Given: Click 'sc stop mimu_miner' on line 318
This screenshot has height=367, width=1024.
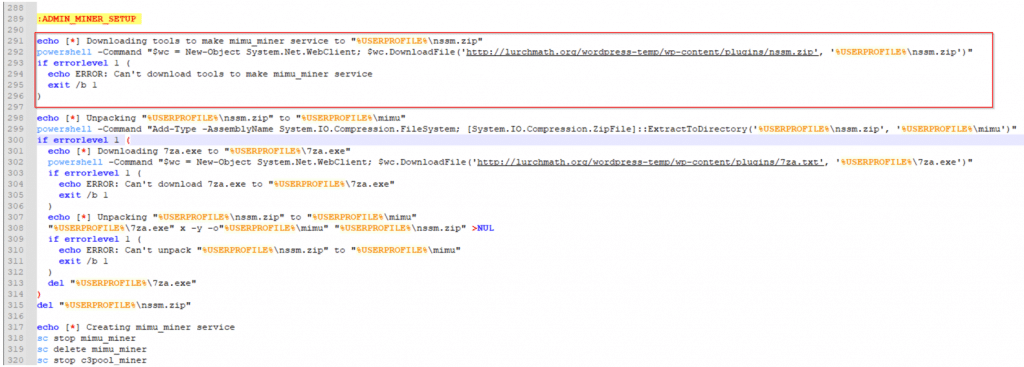Looking at the screenshot, I should point(86,338).
